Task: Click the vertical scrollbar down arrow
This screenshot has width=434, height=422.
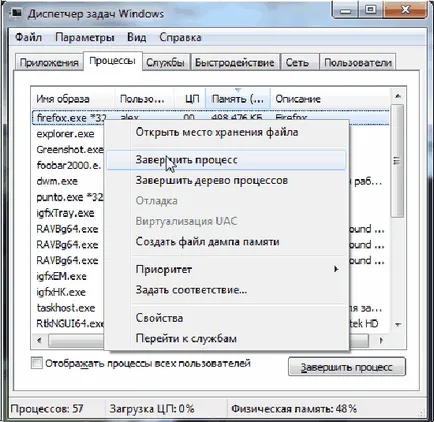Action: [398, 324]
